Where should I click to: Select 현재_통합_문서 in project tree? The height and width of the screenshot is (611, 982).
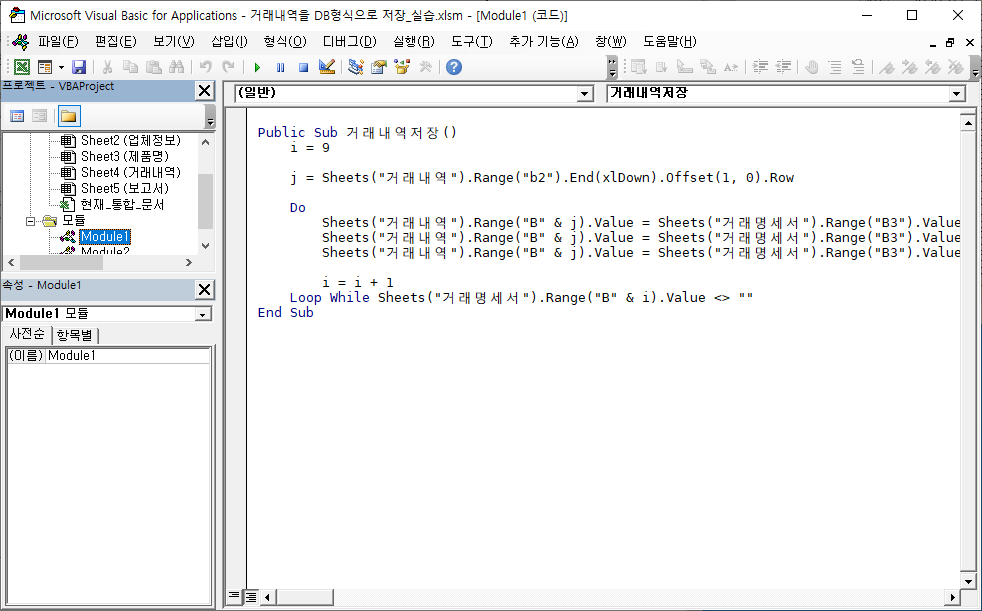point(122,205)
